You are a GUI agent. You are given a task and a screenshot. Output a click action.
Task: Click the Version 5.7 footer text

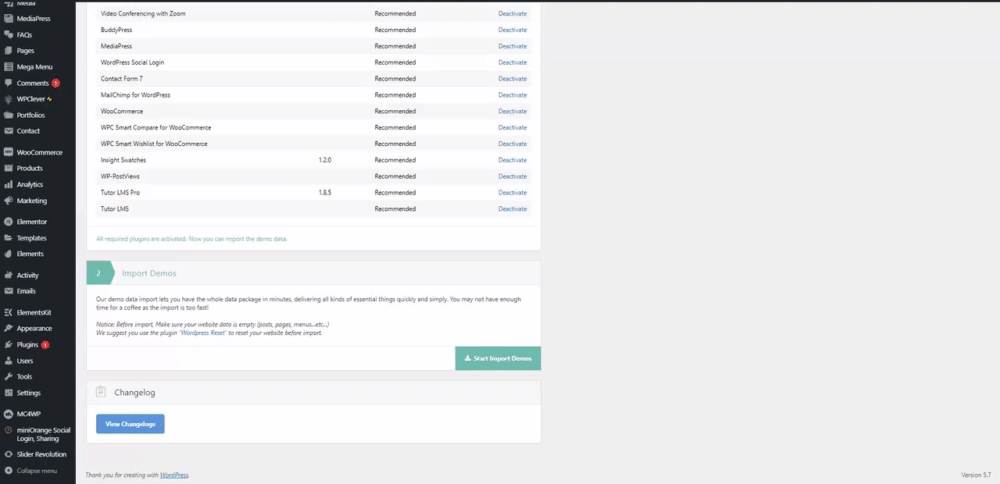point(976,475)
